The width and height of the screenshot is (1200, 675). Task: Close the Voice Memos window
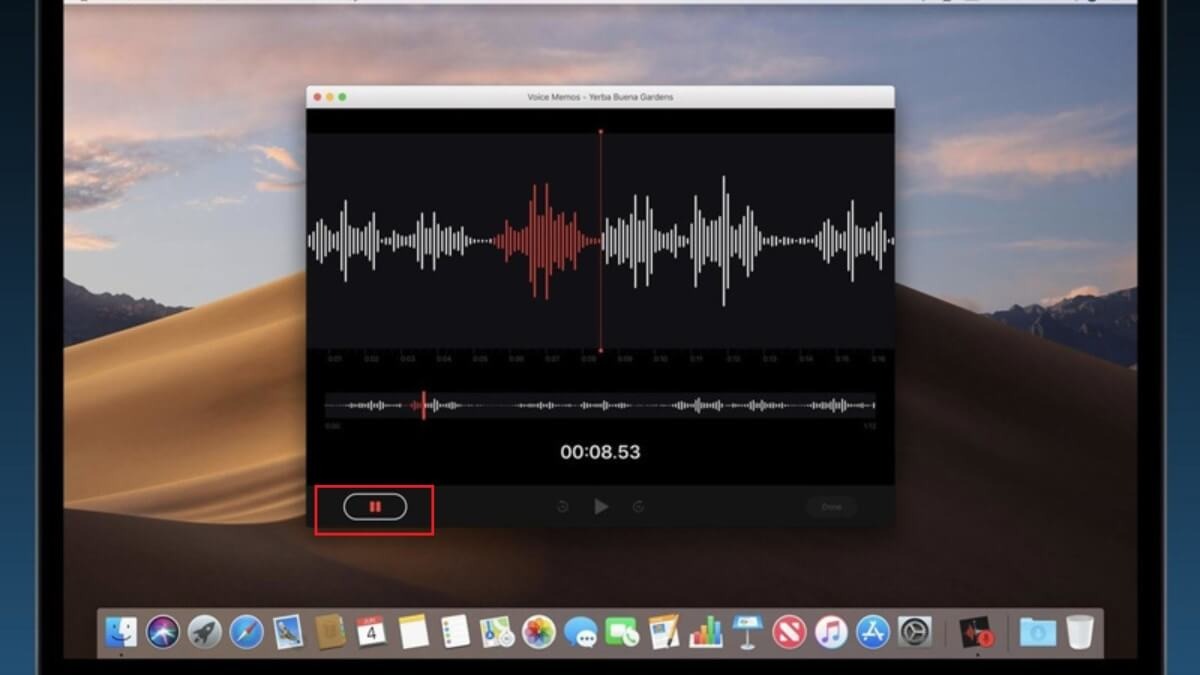[318, 97]
